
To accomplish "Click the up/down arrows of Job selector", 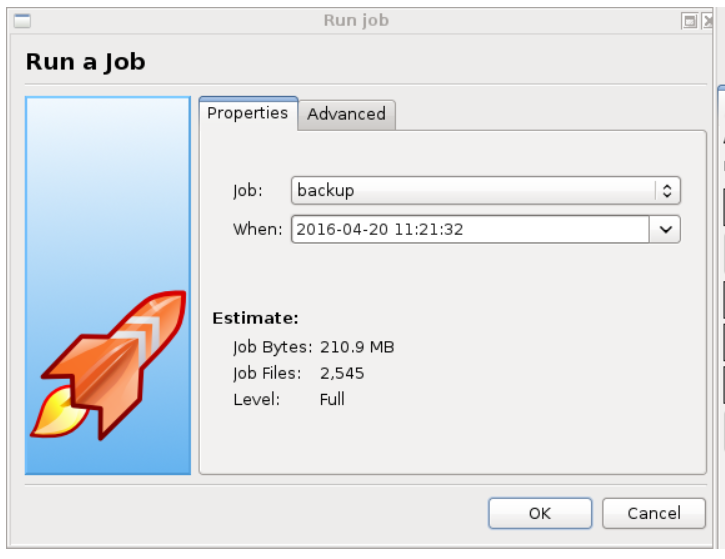I will [667, 190].
